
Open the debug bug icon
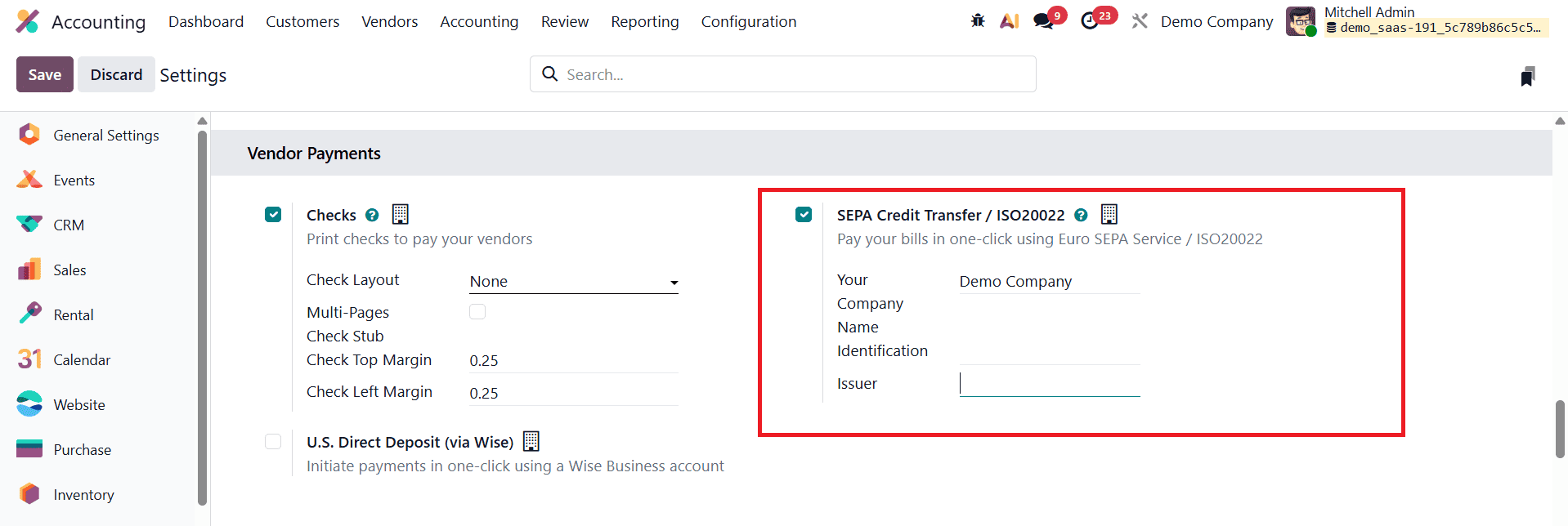(978, 21)
